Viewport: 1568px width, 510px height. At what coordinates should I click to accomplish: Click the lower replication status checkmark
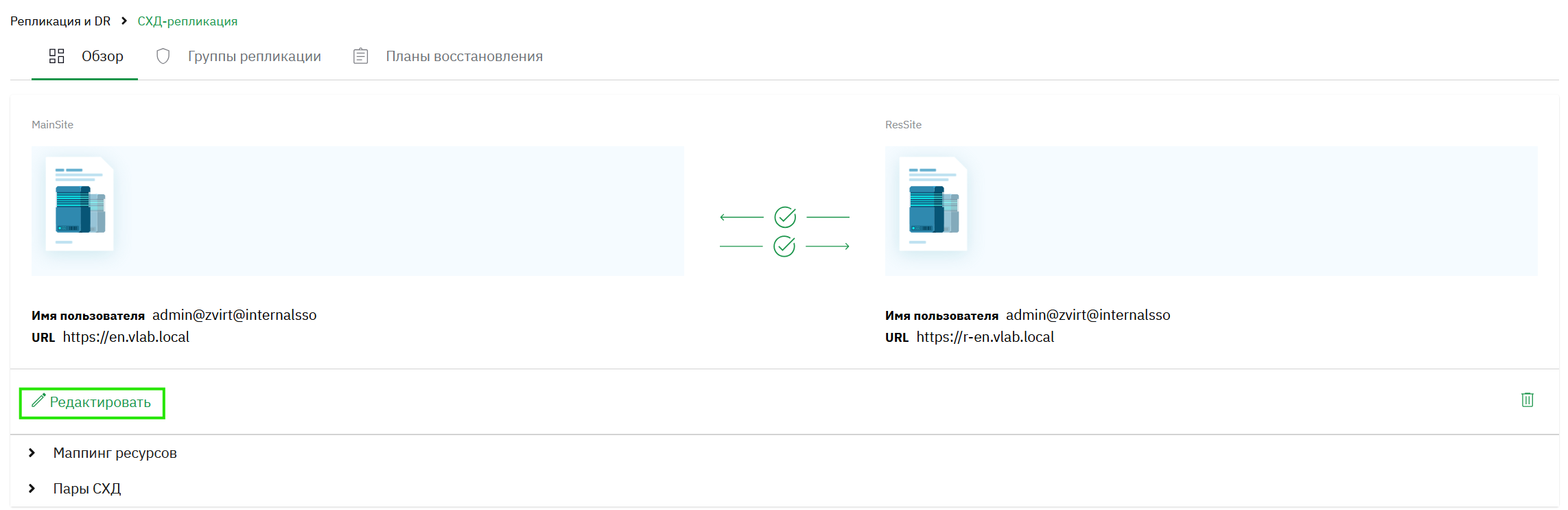click(784, 246)
